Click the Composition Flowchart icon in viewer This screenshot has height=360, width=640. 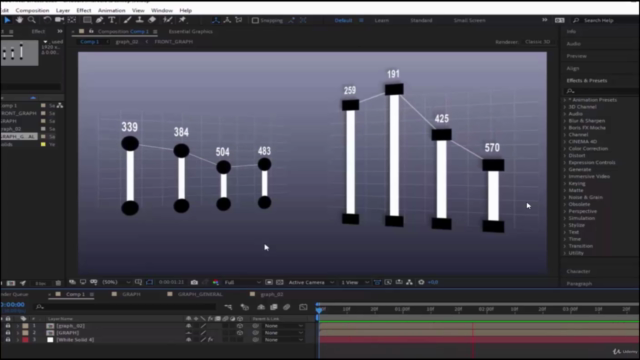409,282
